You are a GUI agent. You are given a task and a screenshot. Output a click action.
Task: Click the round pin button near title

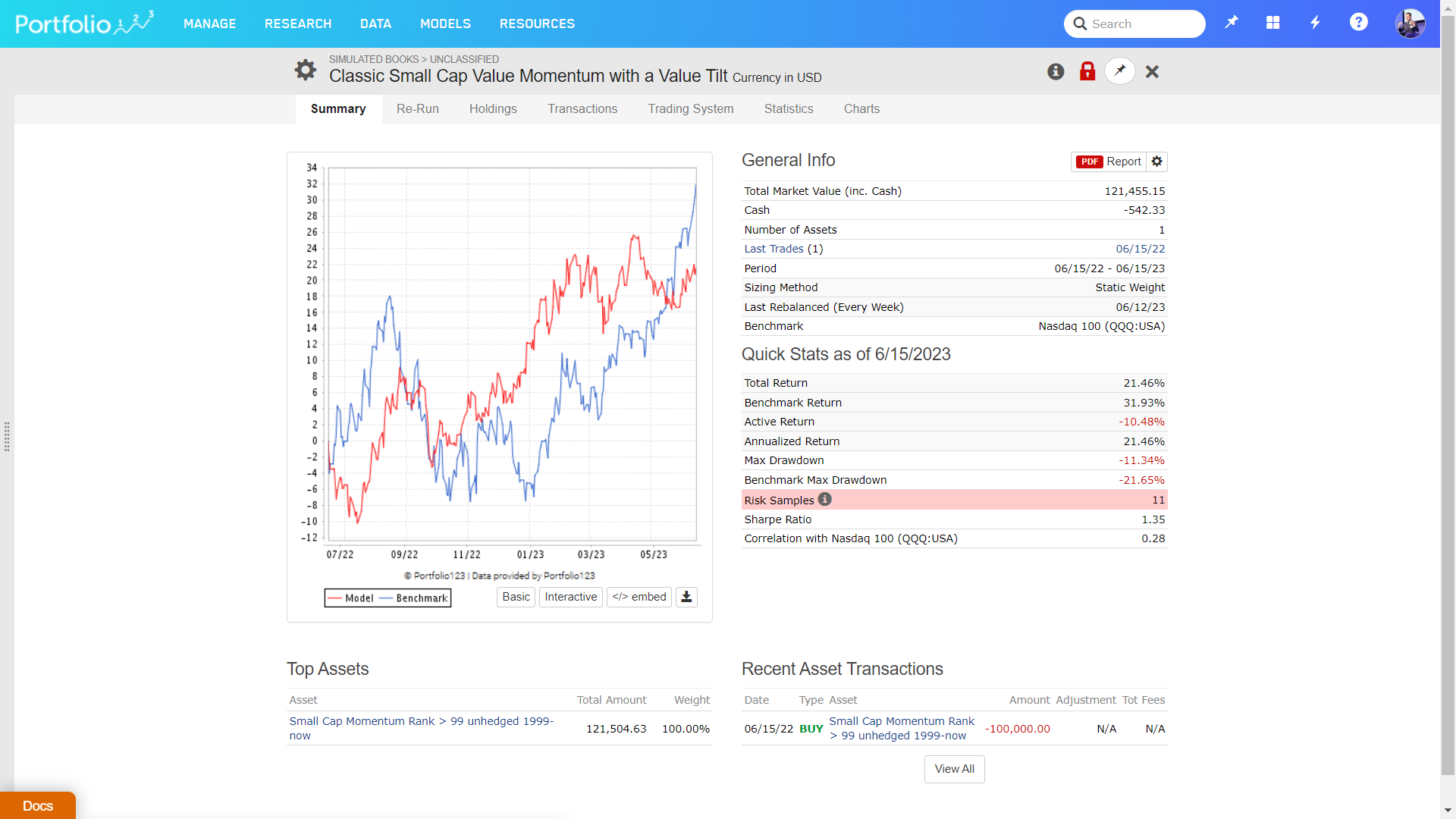tap(1120, 71)
